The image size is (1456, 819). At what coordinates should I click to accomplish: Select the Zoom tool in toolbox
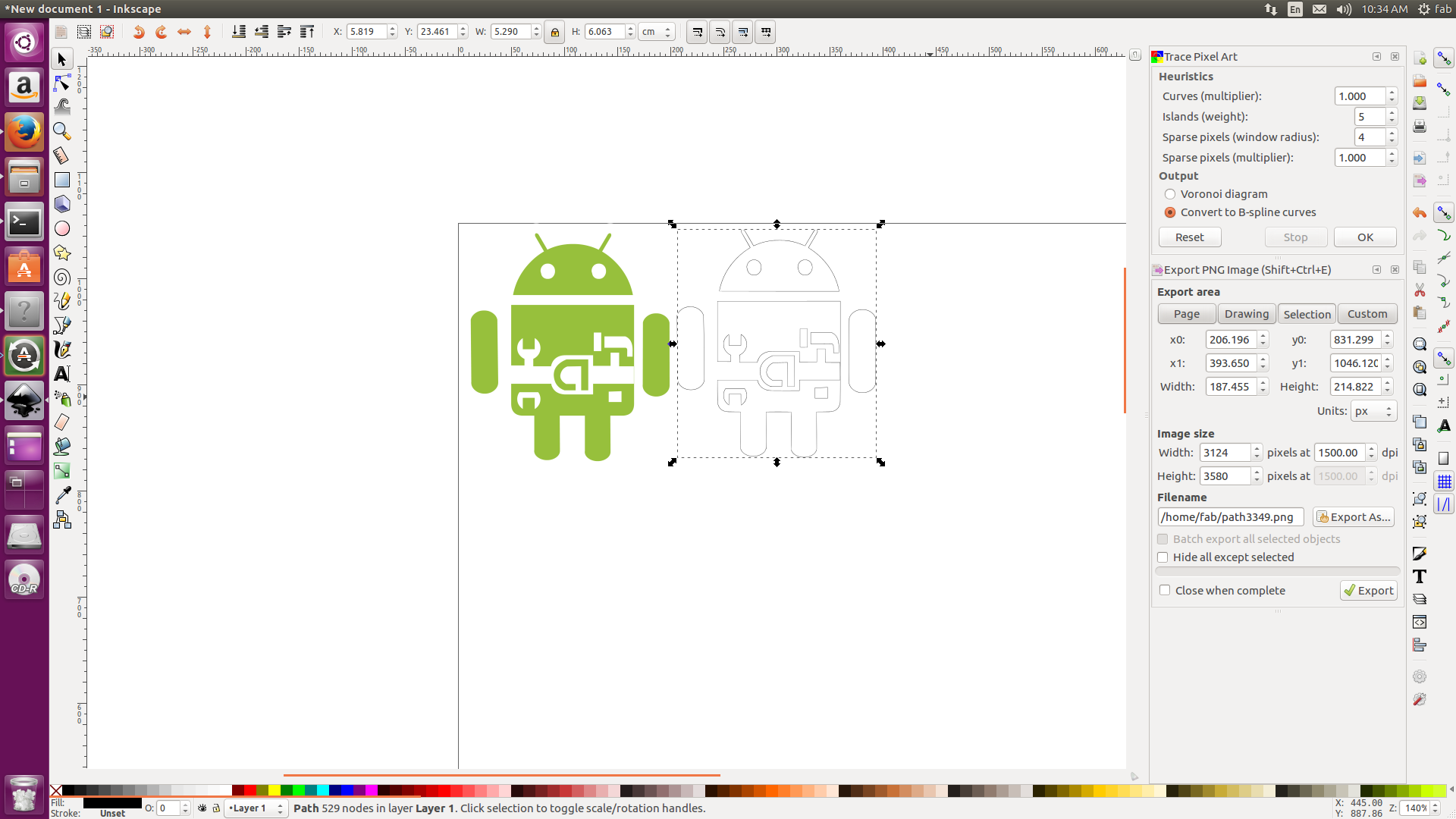[62, 131]
